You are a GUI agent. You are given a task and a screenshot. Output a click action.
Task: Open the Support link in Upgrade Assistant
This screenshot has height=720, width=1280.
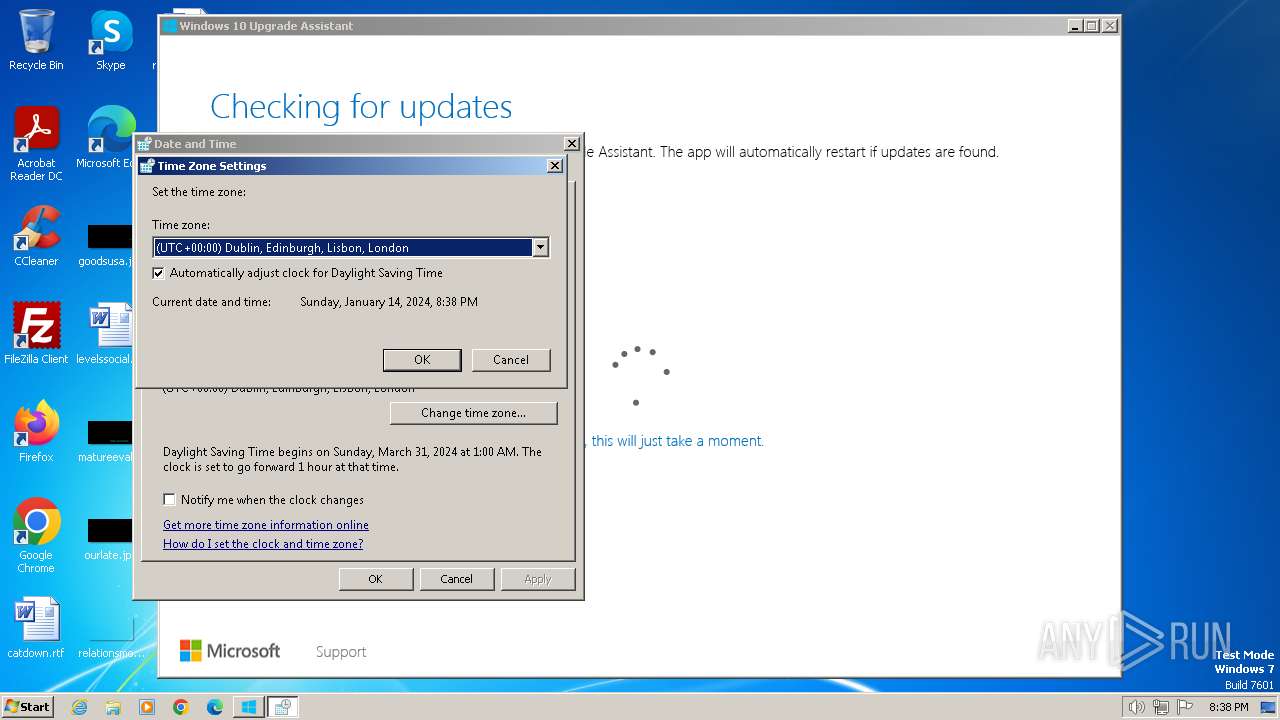tap(341, 652)
